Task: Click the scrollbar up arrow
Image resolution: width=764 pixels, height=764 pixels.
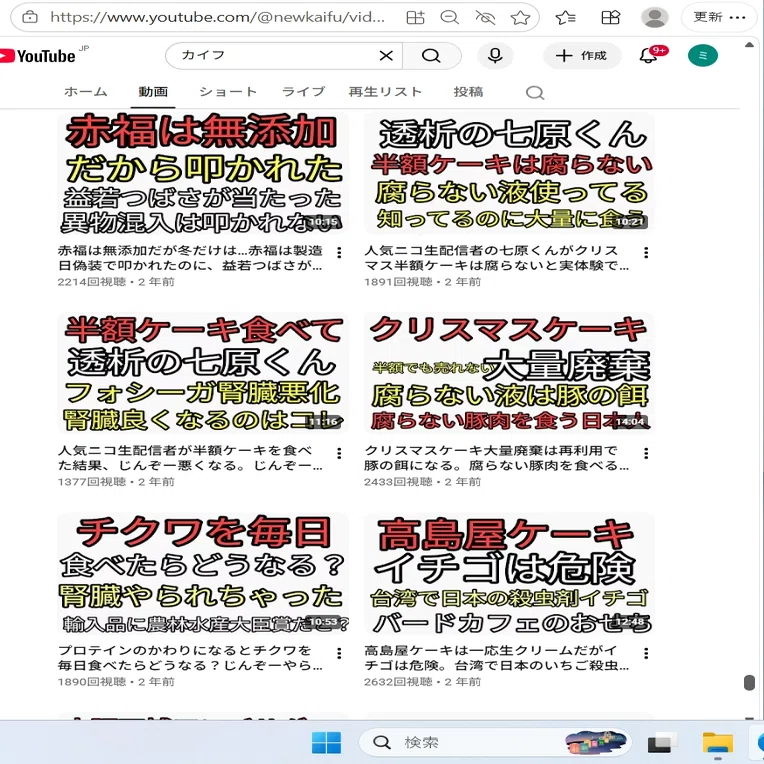Action: (x=749, y=45)
